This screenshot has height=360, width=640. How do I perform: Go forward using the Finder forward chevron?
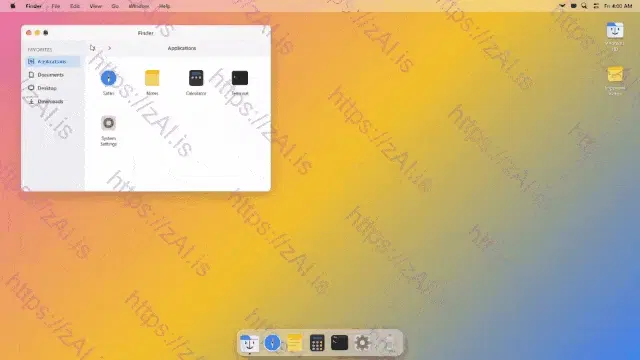click(109, 48)
